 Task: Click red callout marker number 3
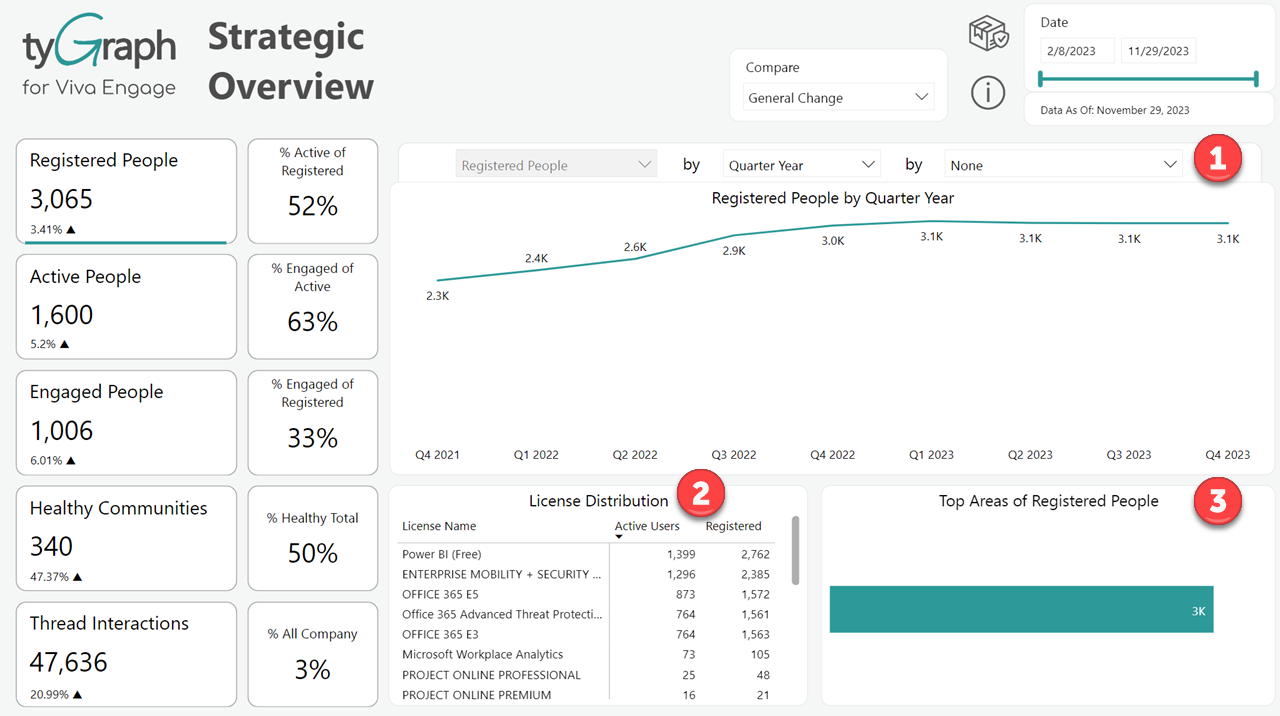pyautogui.click(x=1217, y=501)
